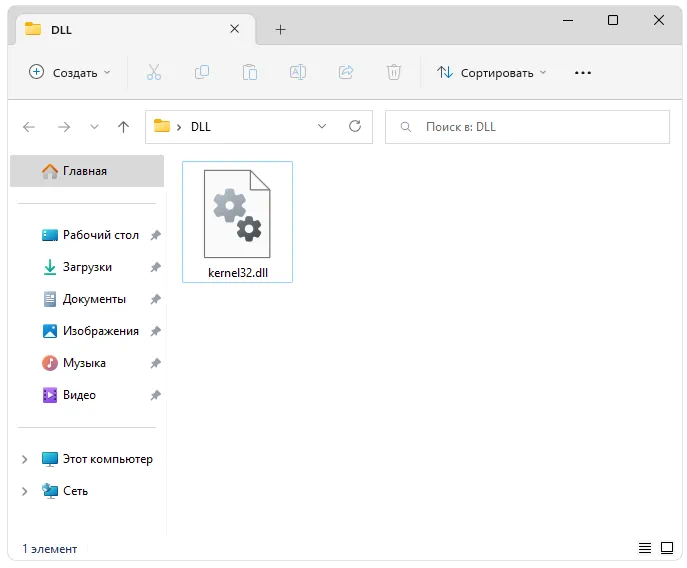This screenshot has height=568, width=687.
Task: Switch to details list view icon
Action: (x=645, y=548)
